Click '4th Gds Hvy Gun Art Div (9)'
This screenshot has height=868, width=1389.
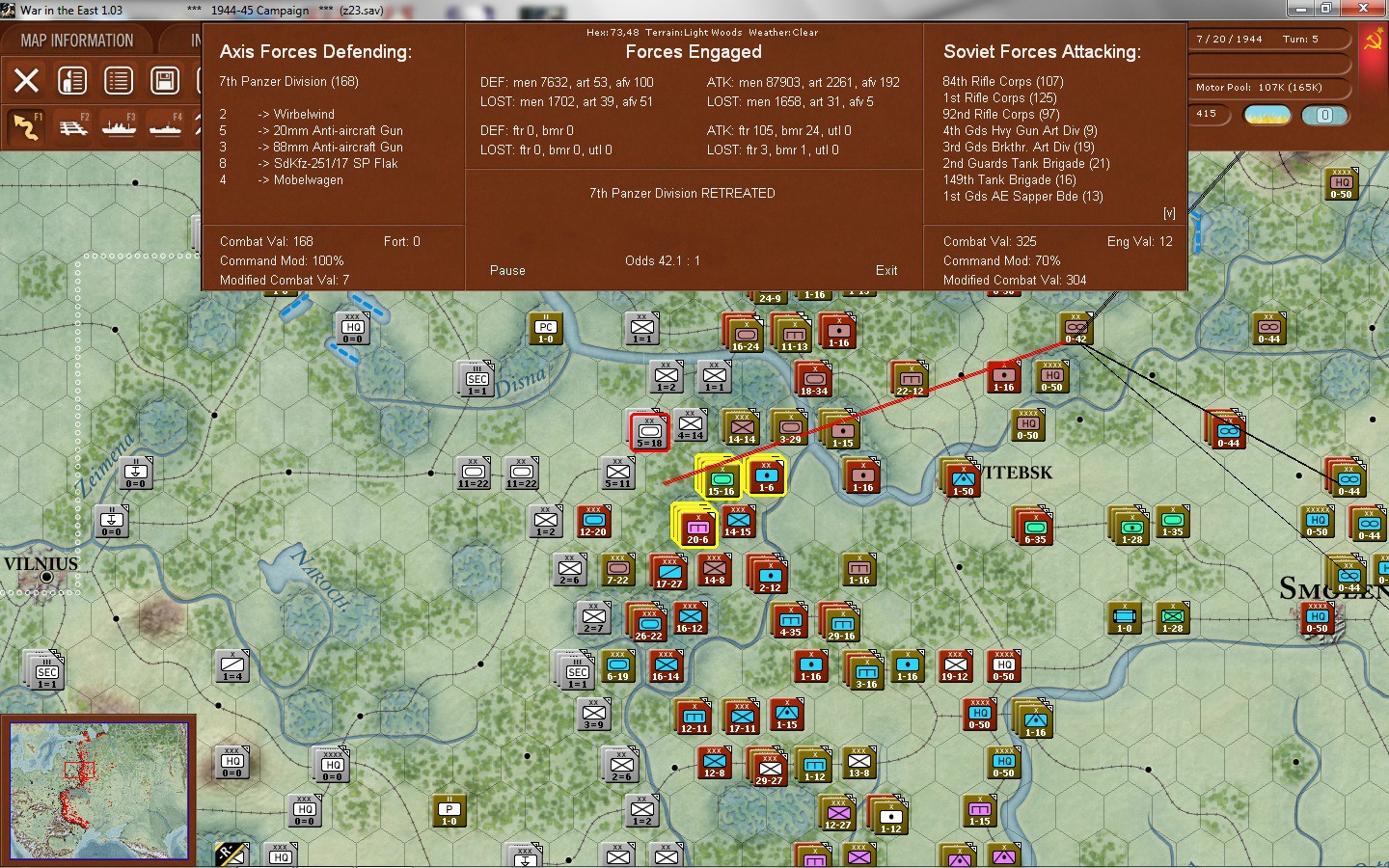(1020, 131)
